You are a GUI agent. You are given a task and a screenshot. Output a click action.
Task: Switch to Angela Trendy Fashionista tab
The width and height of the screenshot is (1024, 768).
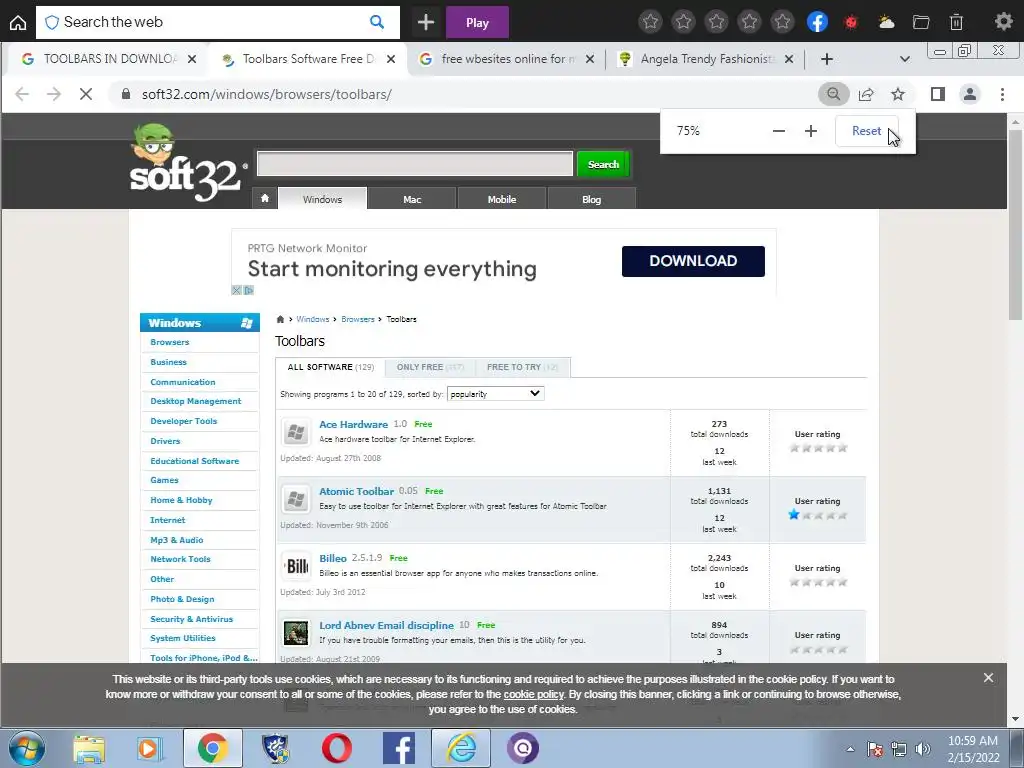[x=705, y=59]
